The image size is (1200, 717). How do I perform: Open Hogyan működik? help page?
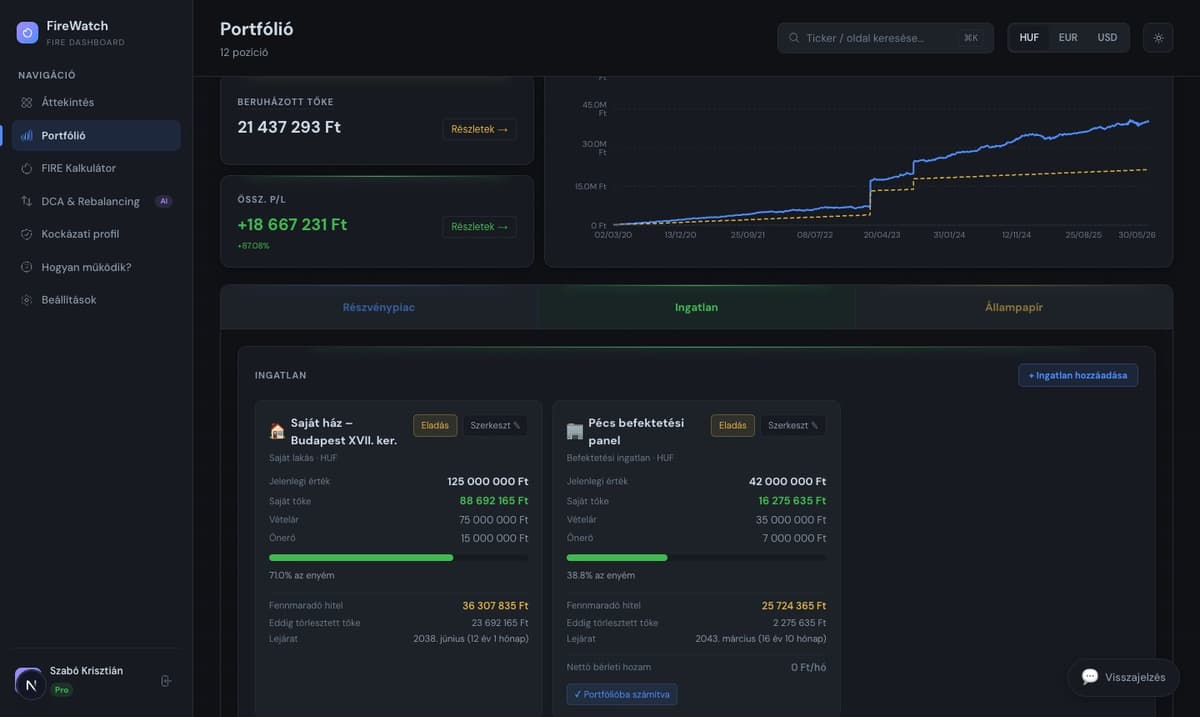tap(96, 267)
